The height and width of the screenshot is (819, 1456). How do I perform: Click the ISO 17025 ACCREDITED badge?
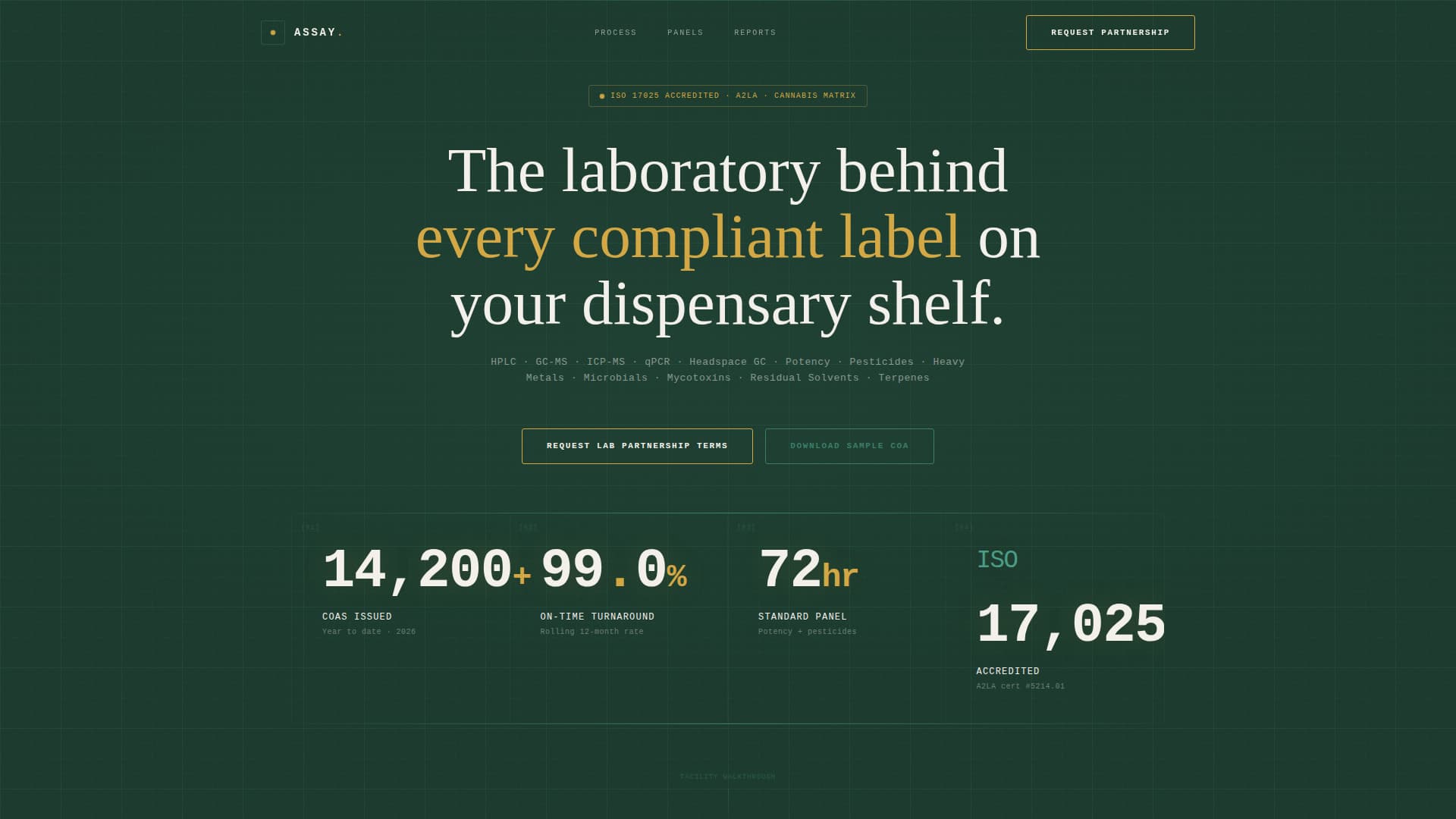pos(727,96)
